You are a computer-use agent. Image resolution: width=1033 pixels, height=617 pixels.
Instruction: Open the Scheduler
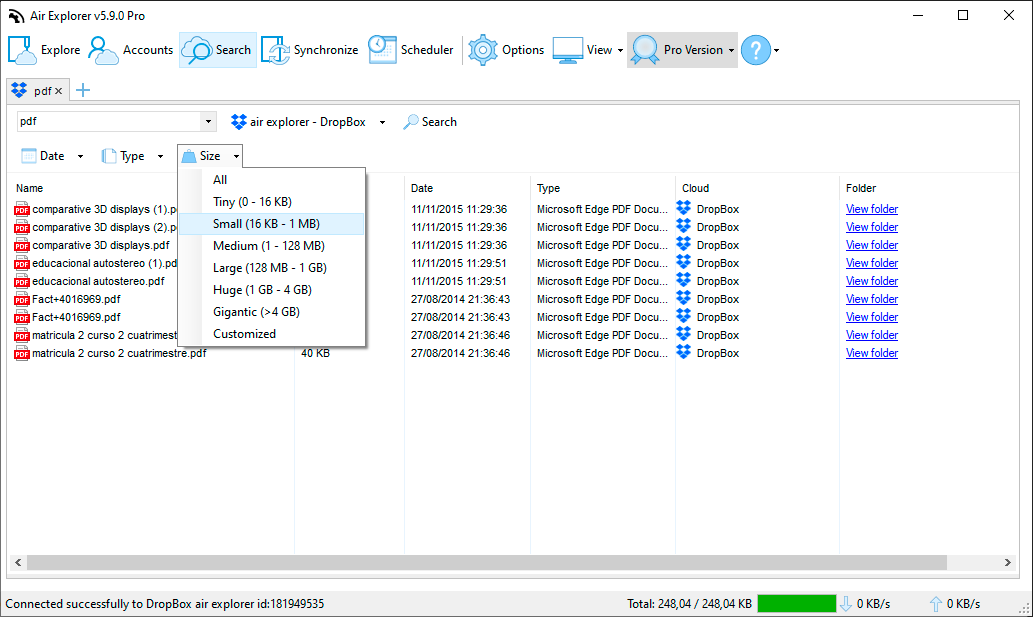410,50
